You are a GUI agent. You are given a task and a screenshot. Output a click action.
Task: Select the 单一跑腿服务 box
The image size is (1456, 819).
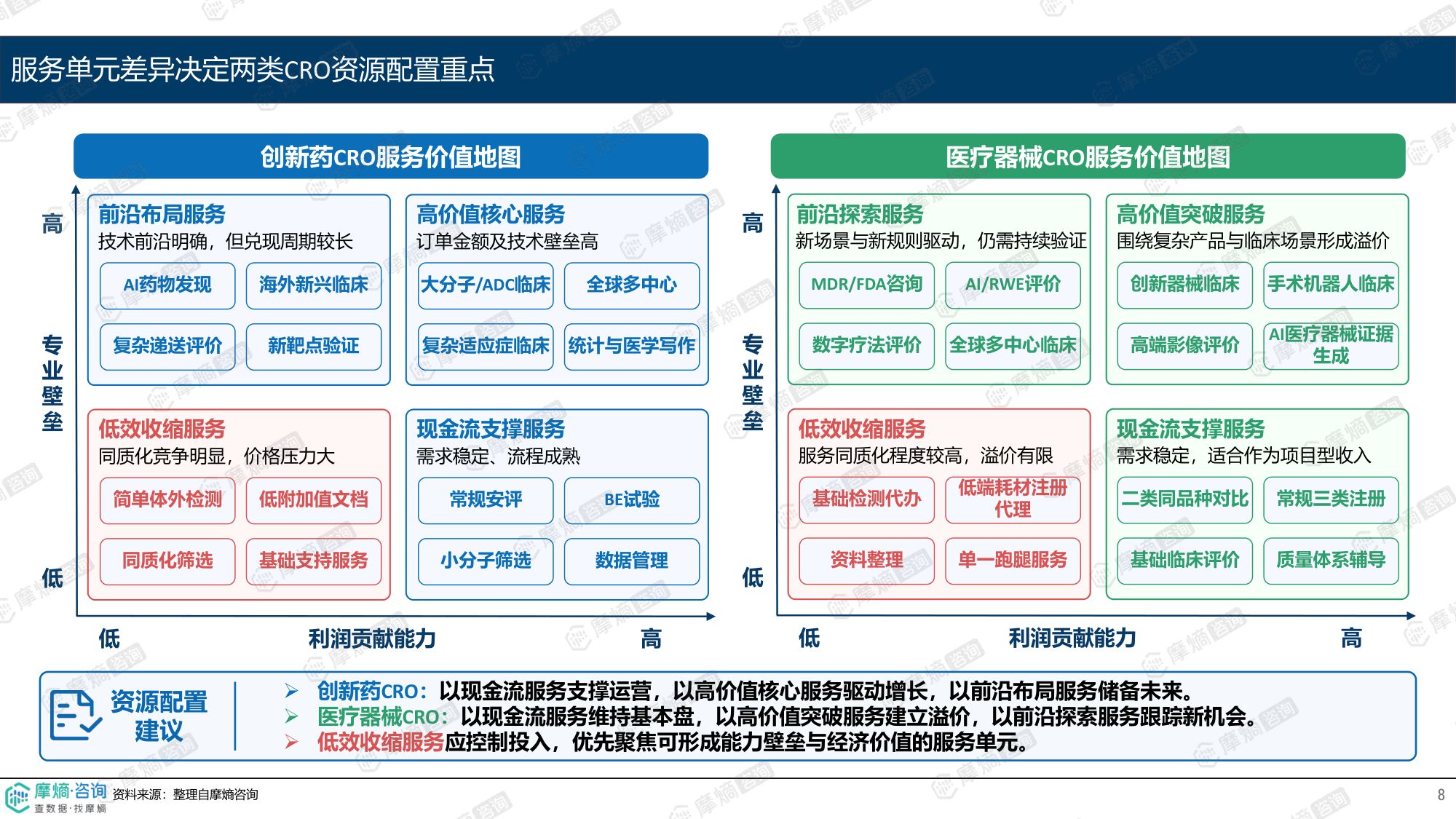(1013, 560)
